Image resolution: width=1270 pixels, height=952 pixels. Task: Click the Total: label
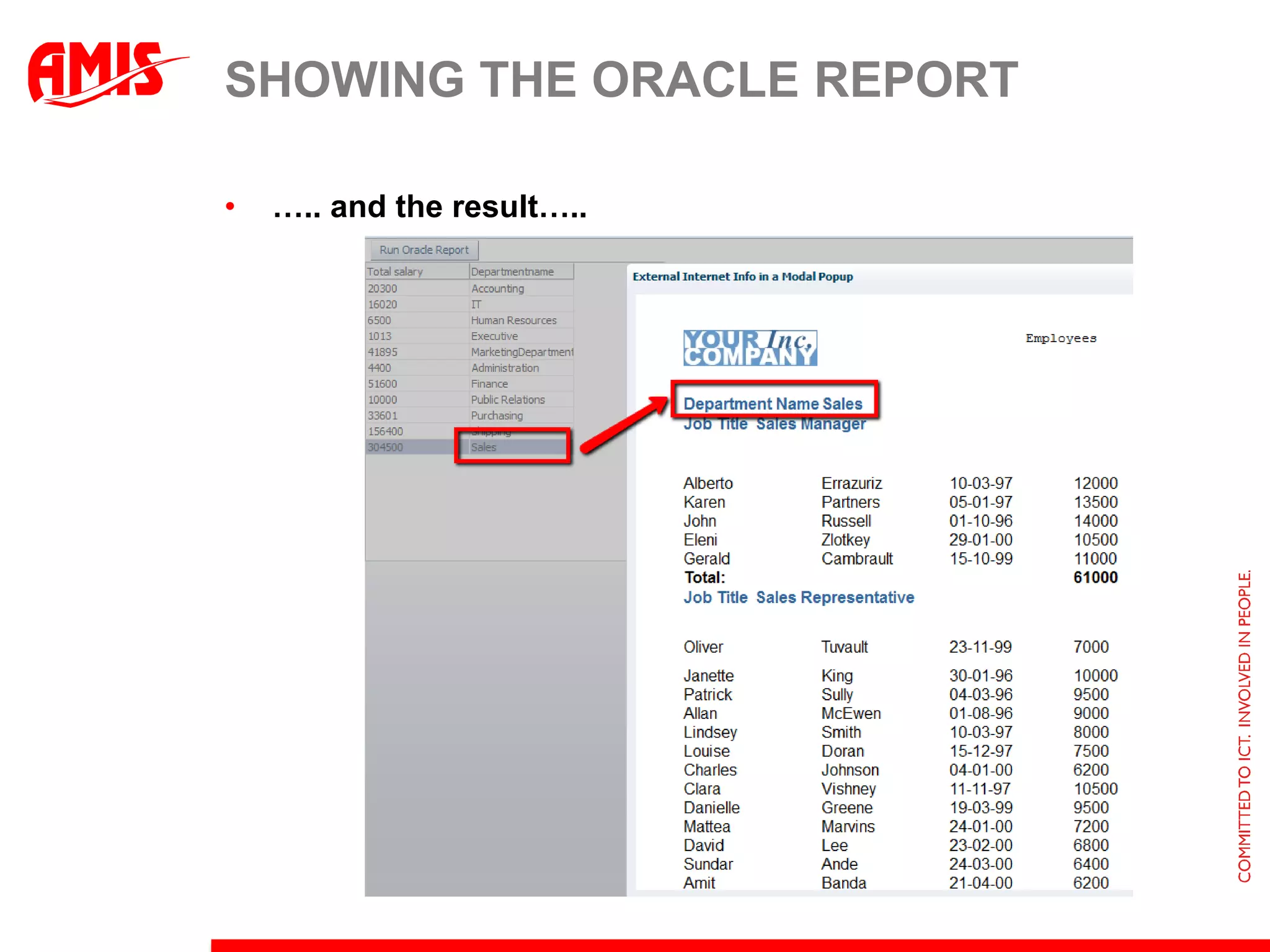click(704, 578)
